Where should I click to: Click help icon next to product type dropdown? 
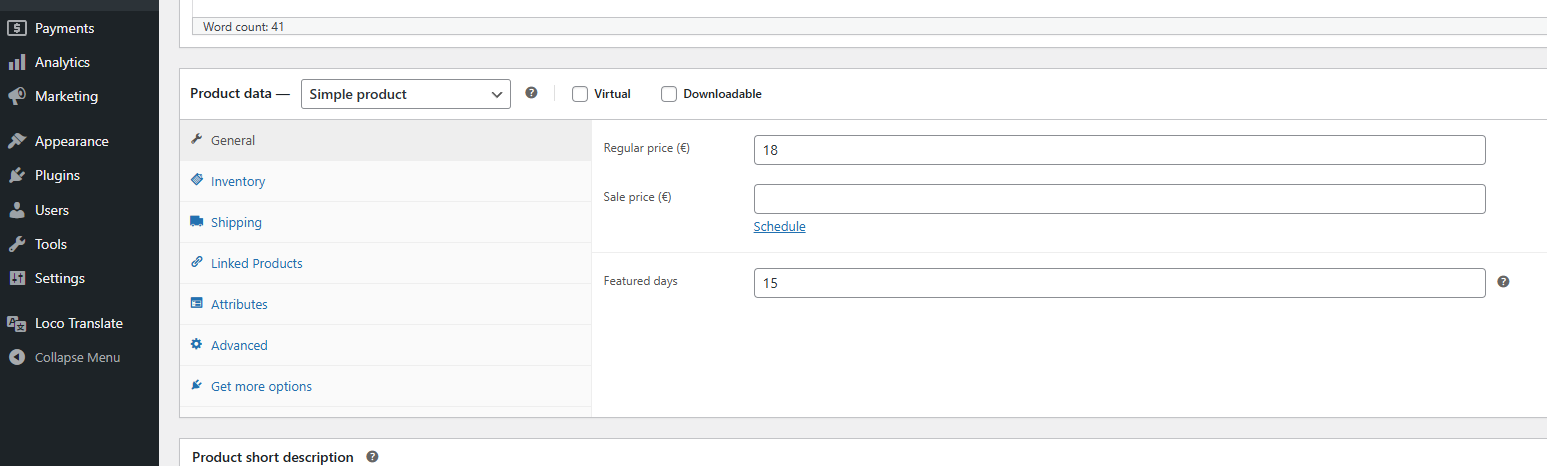[531, 93]
